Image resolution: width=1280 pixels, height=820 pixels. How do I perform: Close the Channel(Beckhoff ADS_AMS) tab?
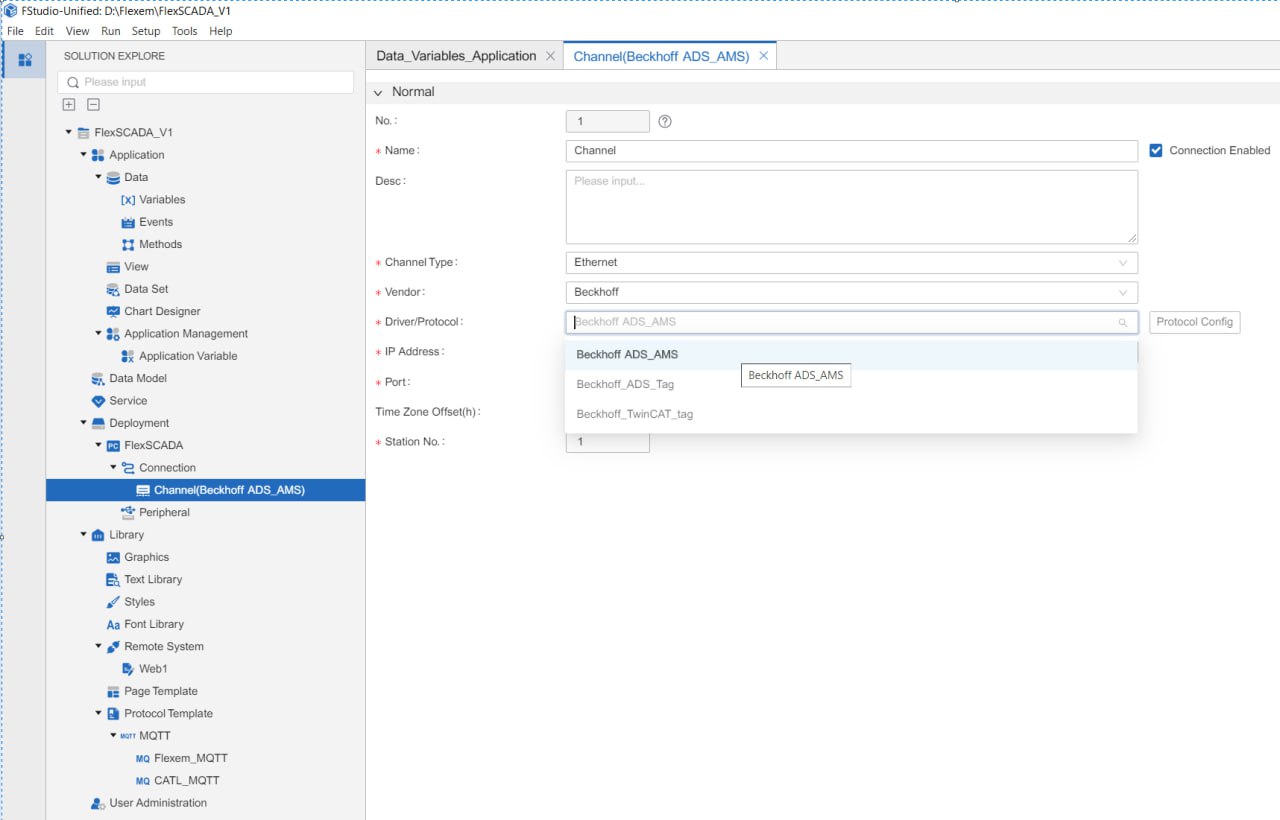(x=764, y=56)
